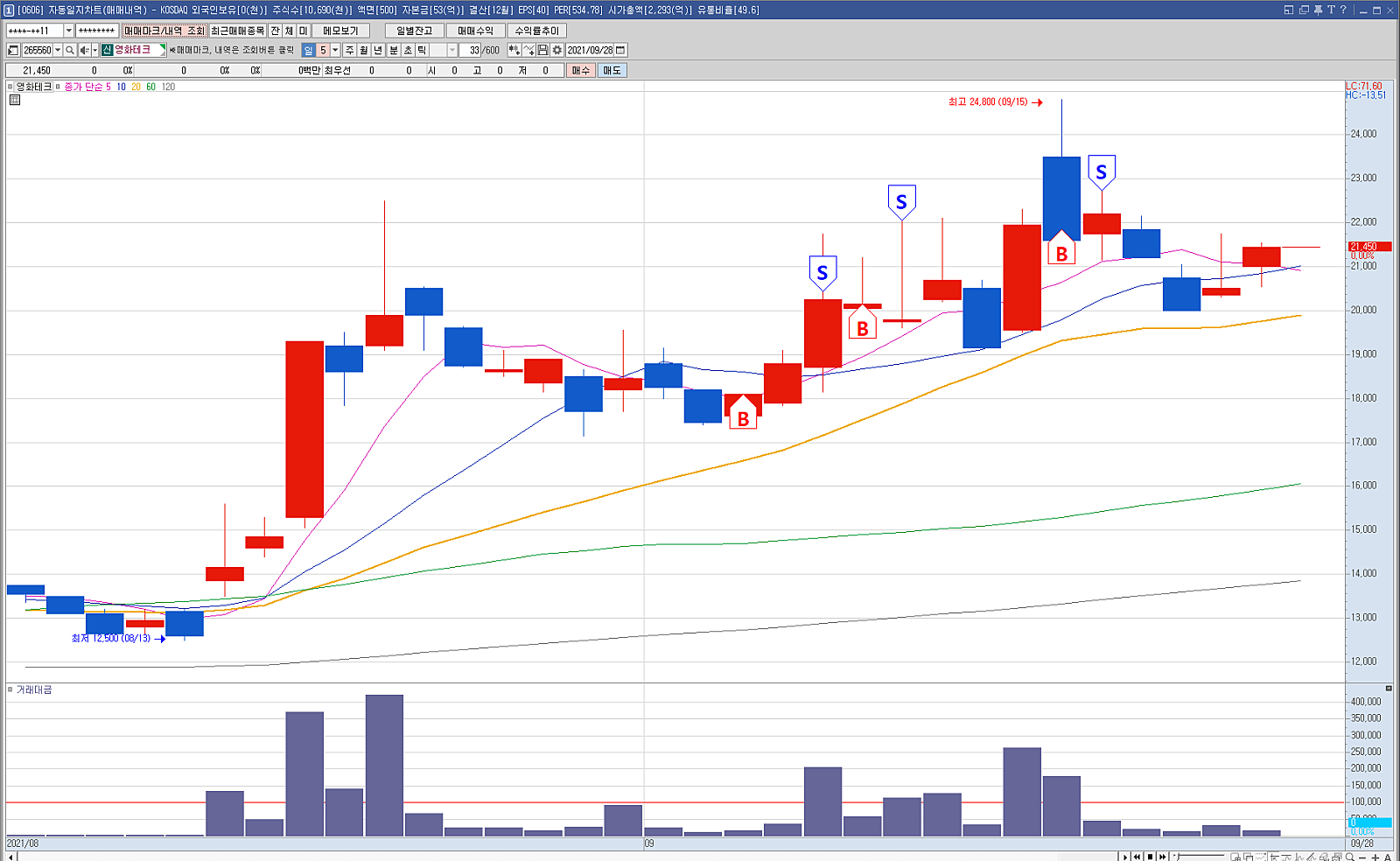Select the 월 (monthly) period toggle
Viewport: 1400px width, 861px height.
point(364,51)
